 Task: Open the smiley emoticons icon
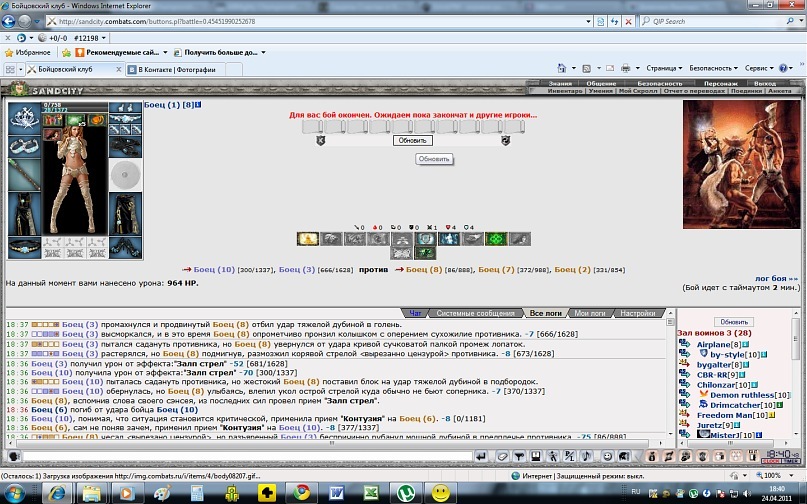(607, 456)
